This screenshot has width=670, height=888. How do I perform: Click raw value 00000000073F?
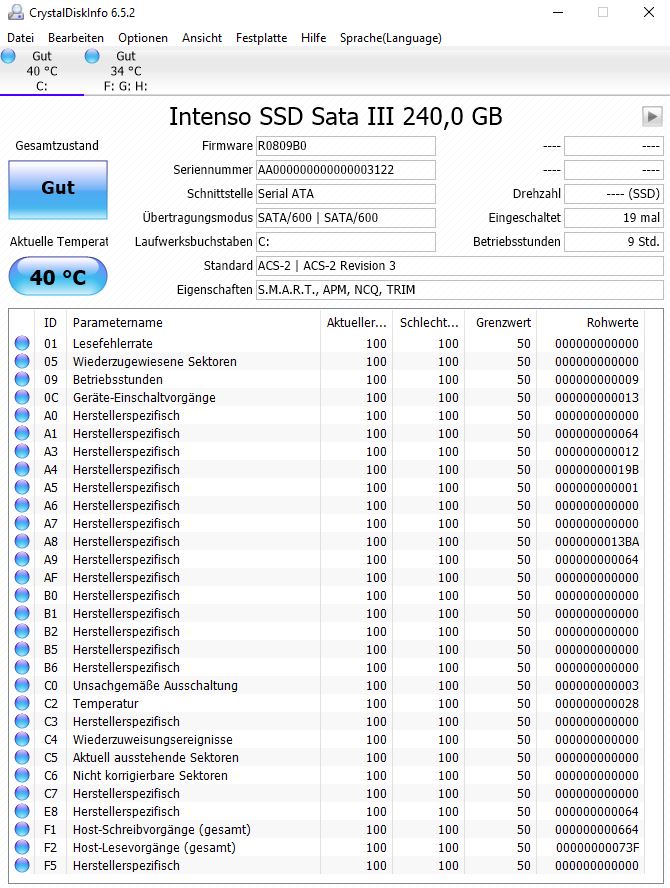(x=598, y=847)
